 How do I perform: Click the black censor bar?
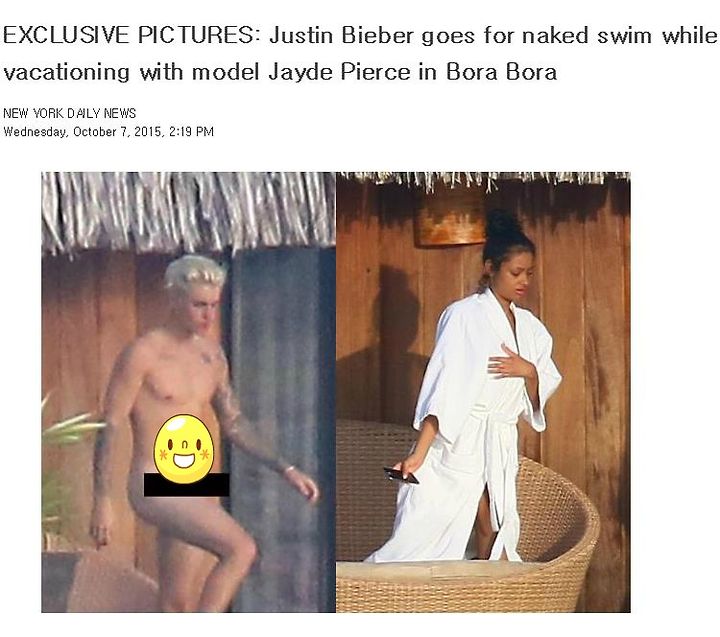[x=186, y=485]
